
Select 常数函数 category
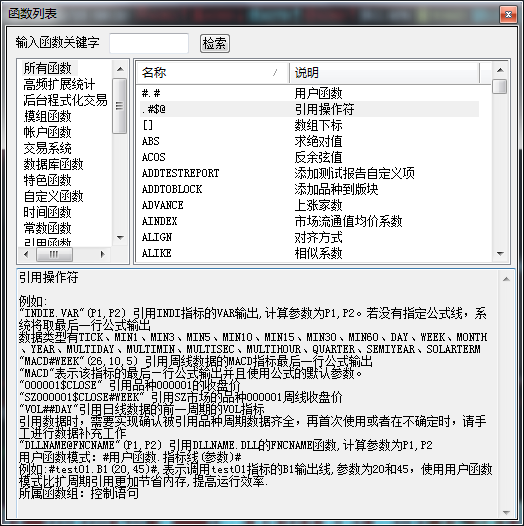coord(47,228)
